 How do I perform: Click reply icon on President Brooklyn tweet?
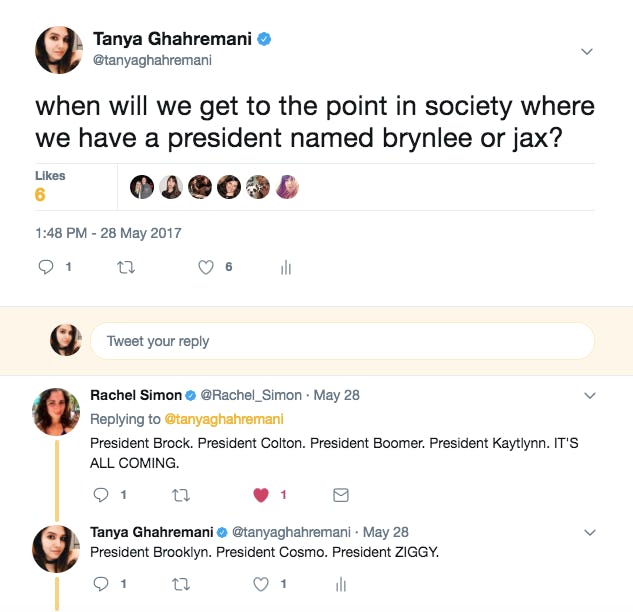point(101,584)
